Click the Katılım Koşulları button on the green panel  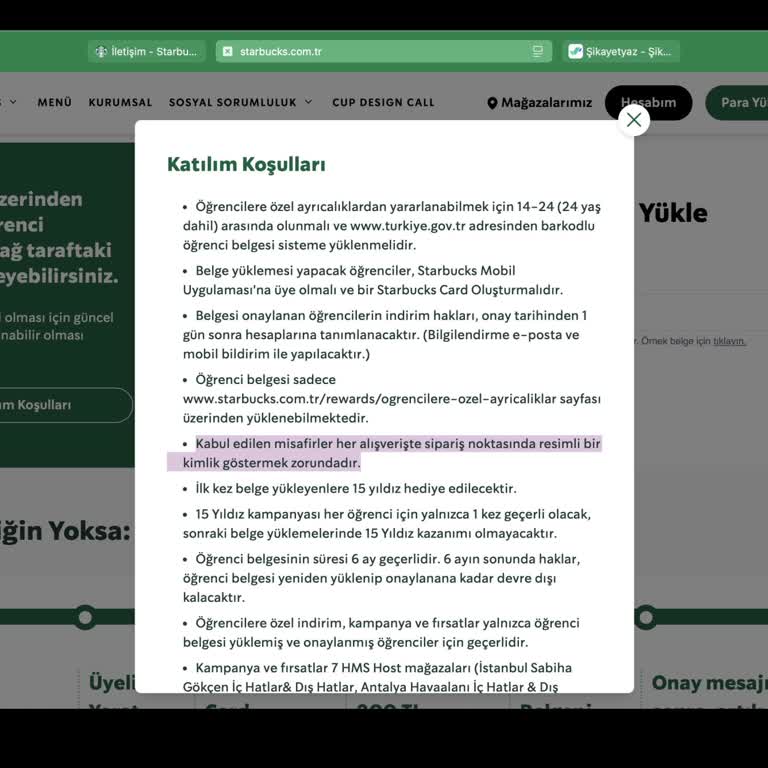pos(66,405)
